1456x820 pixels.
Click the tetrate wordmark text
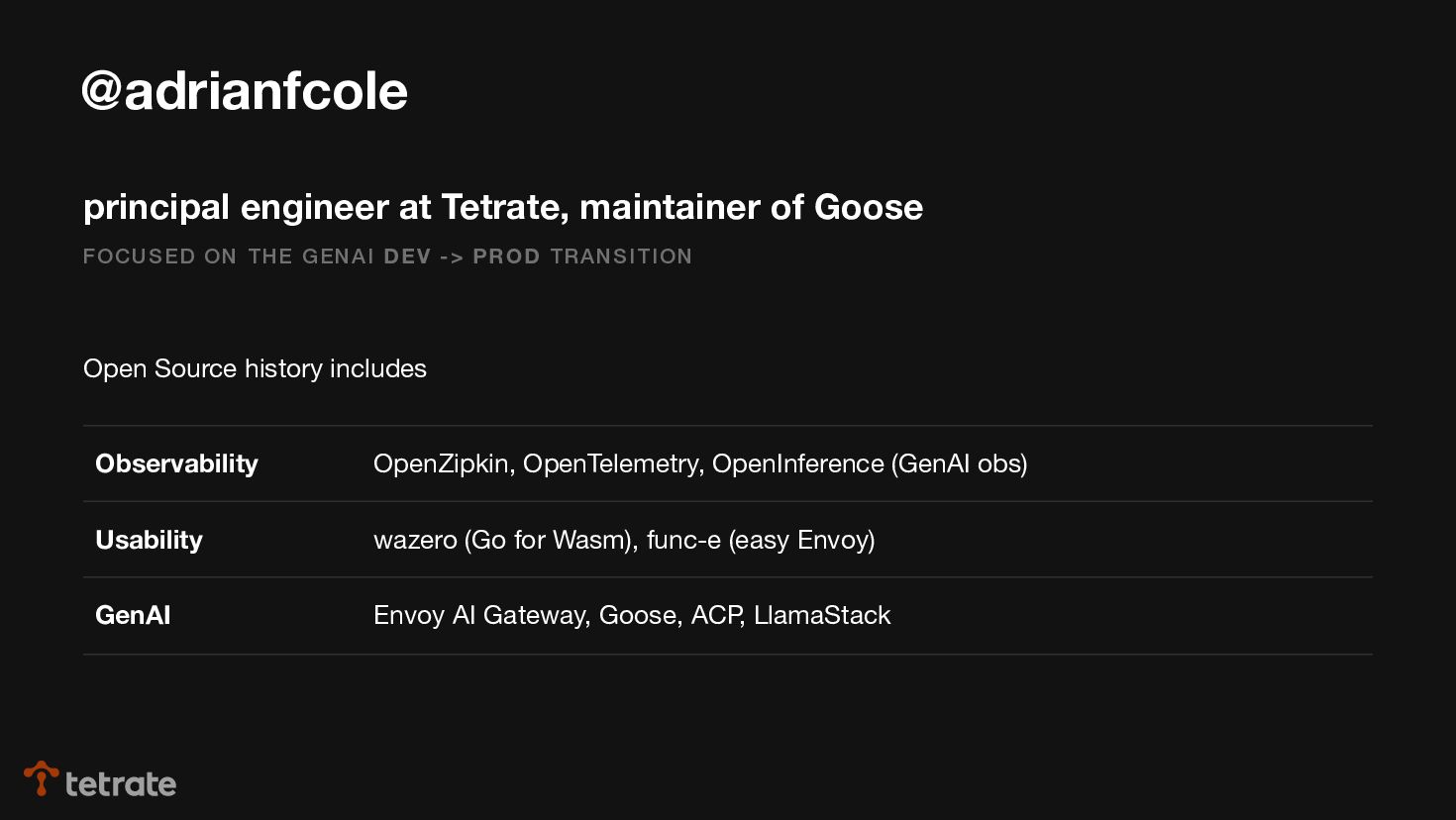121,784
